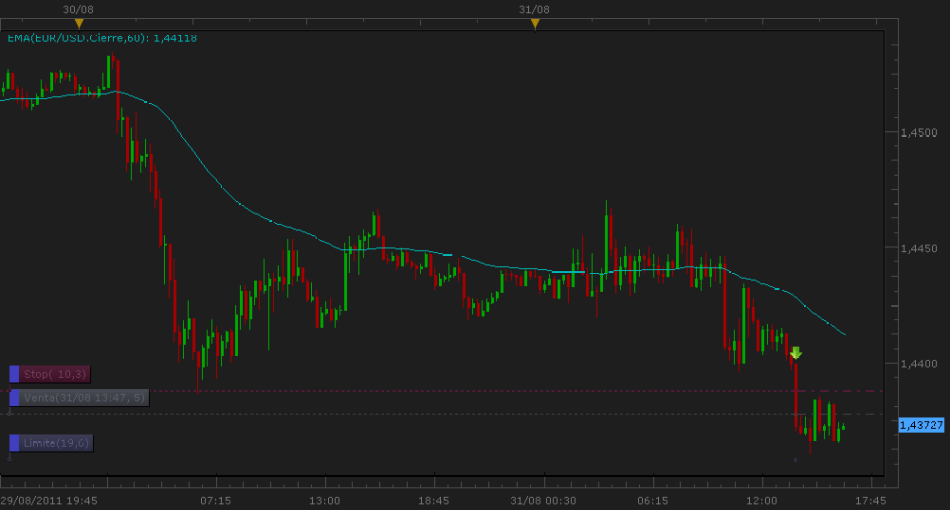Click the 30/08 triangle date marker
This screenshot has width=950, height=510.
79,24
